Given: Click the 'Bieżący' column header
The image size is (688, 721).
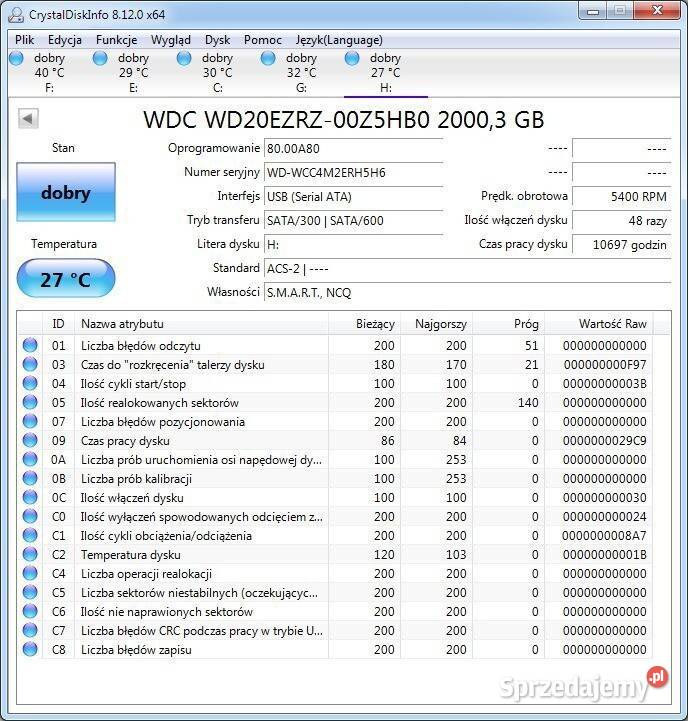Looking at the screenshot, I should 365,324.
